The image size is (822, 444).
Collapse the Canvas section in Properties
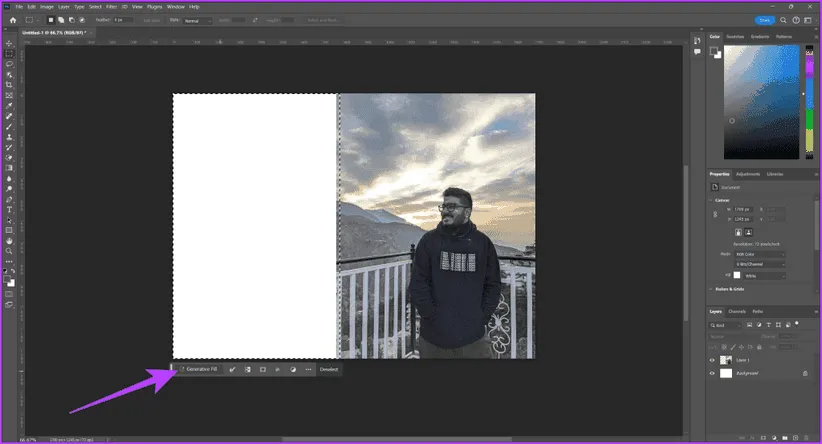pyautogui.click(x=712, y=200)
